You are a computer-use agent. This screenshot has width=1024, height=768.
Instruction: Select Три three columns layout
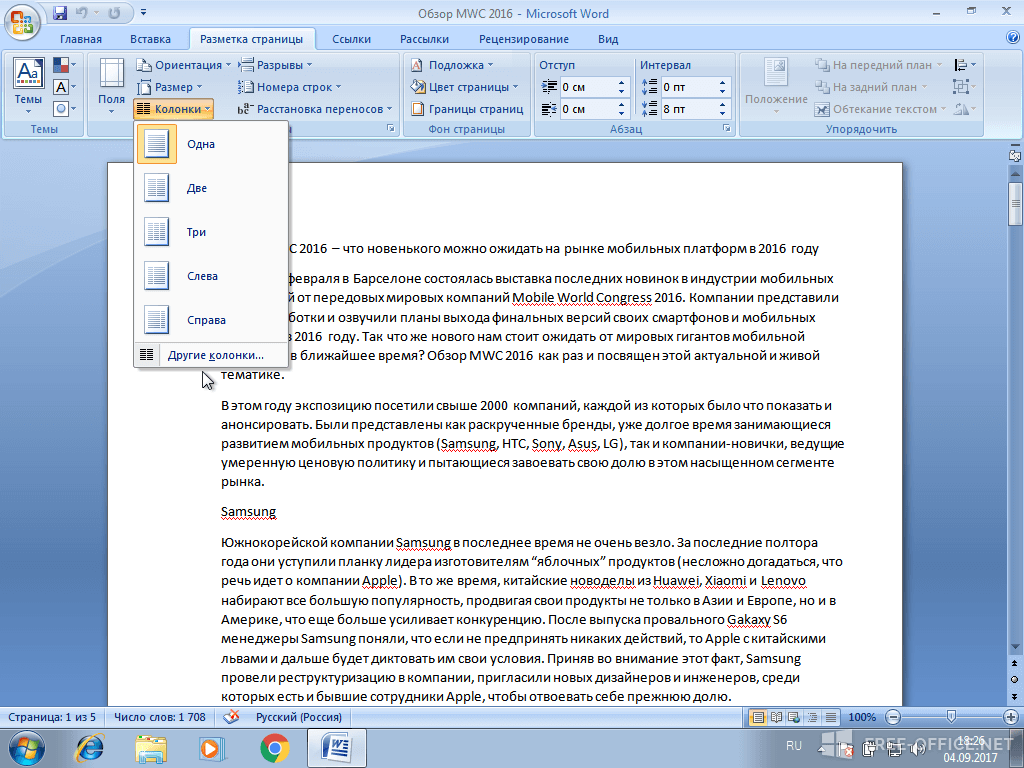[211, 232]
